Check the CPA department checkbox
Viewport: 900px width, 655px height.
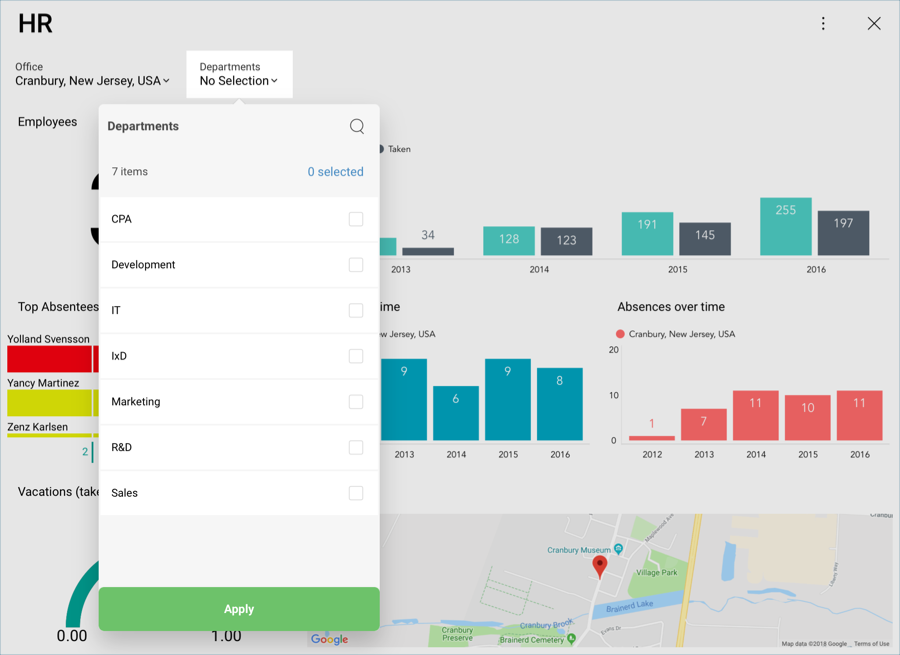[356, 219]
